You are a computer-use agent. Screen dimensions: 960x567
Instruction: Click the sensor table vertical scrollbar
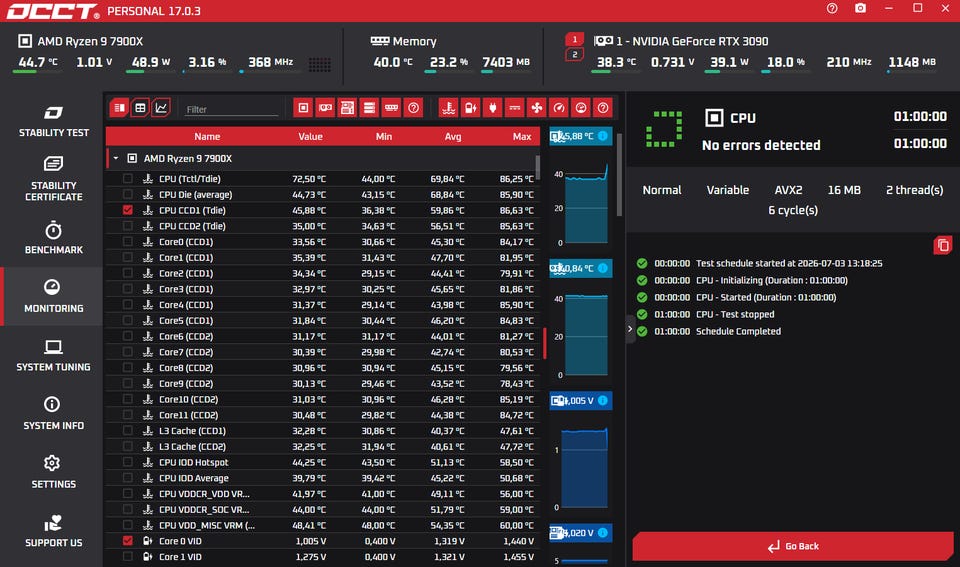[538, 167]
